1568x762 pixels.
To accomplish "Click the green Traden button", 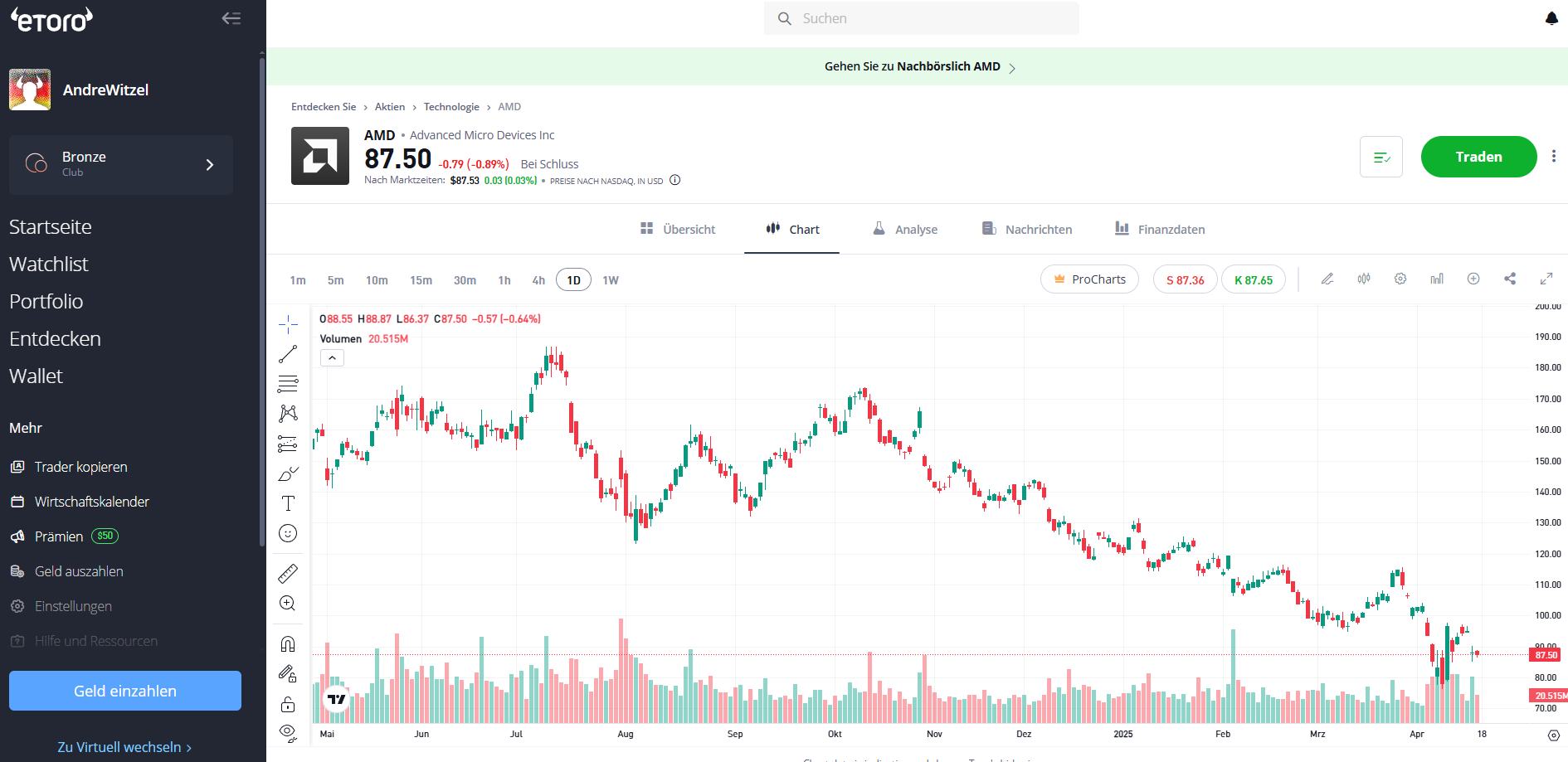I will point(1478,157).
